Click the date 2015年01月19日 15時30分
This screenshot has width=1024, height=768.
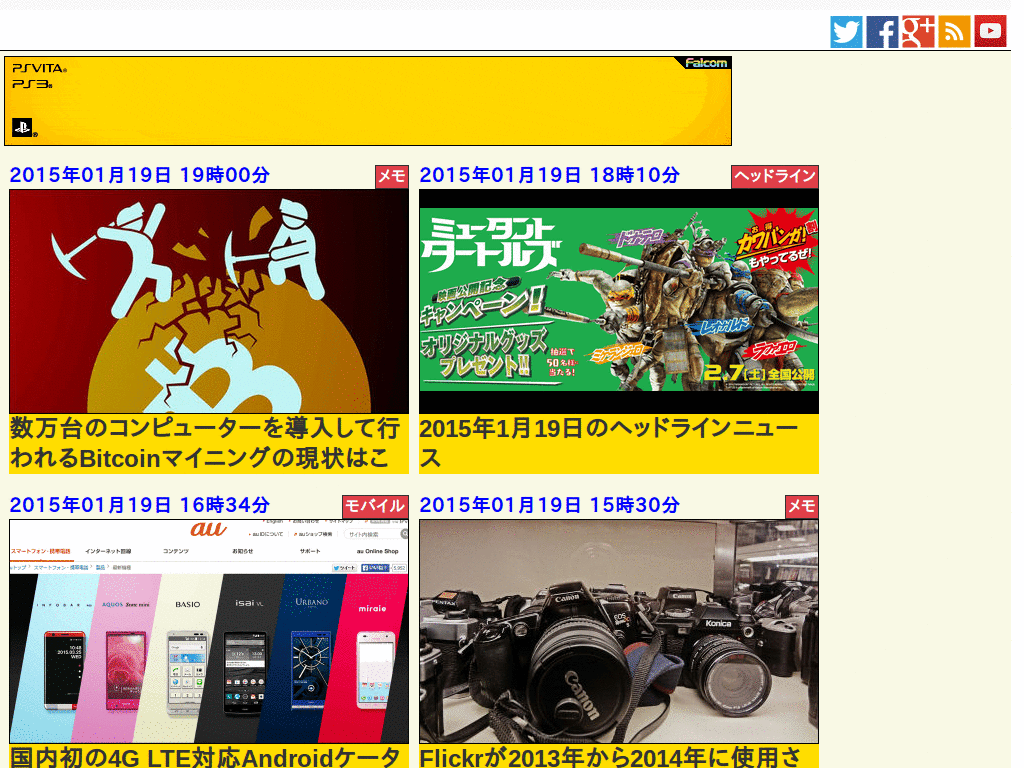(550, 505)
